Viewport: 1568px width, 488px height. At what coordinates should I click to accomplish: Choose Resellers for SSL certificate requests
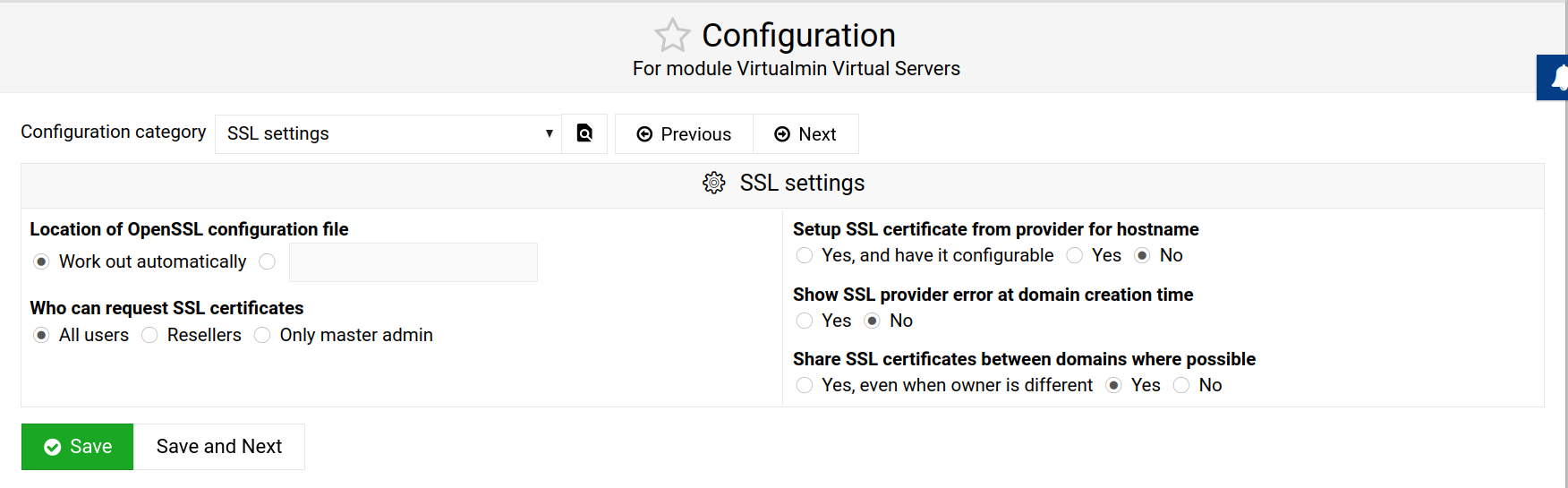[x=149, y=335]
